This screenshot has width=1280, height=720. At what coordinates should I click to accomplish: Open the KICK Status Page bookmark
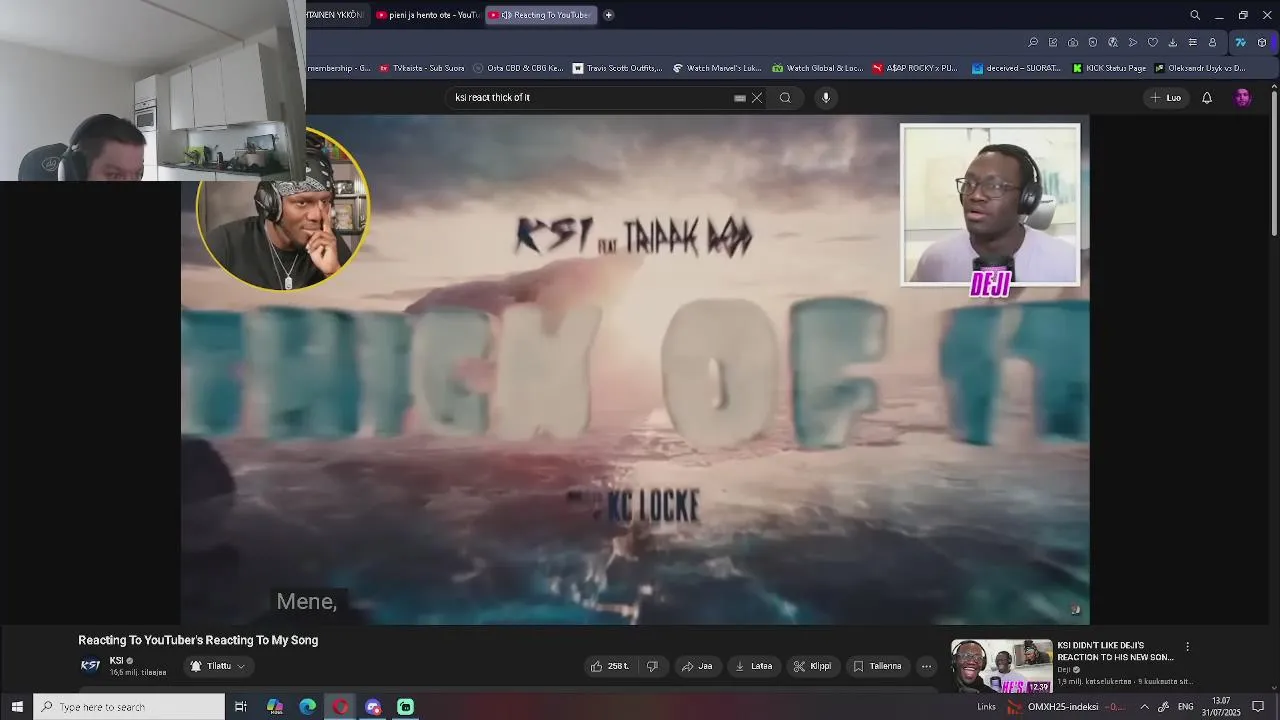pos(1109,68)
